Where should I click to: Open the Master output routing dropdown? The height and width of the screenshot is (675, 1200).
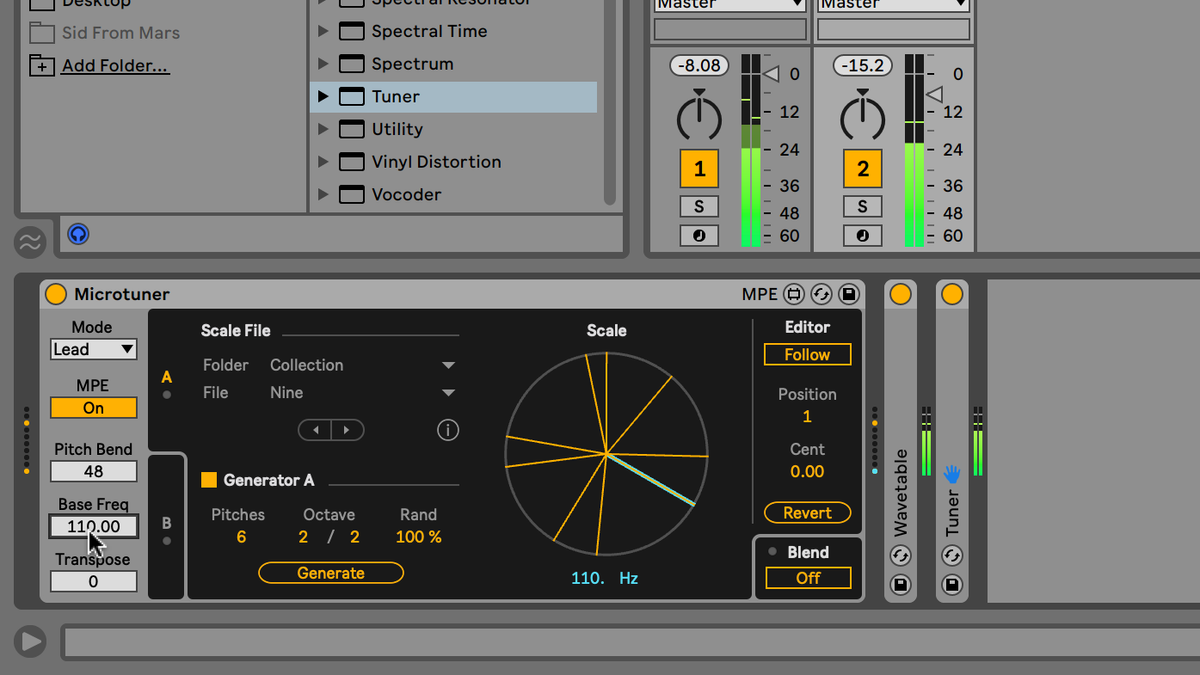tap(729, 6)
